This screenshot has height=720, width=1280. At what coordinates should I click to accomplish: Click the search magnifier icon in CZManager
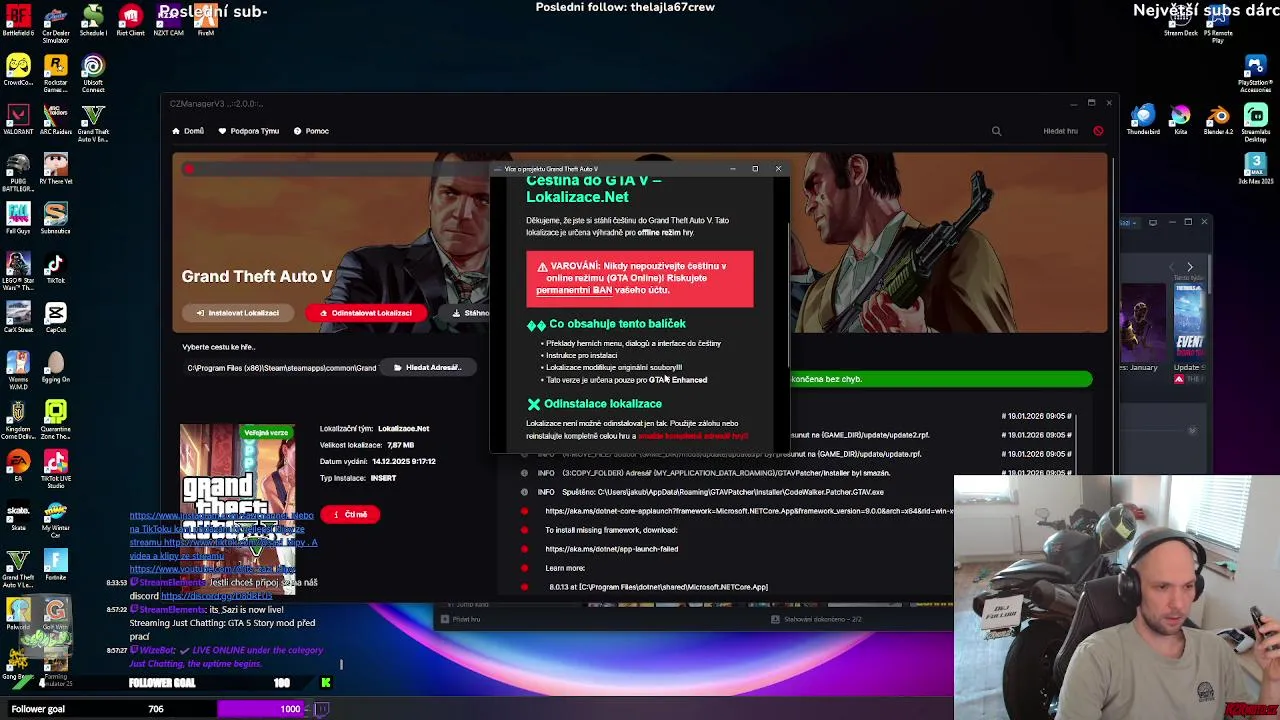click(x=996, y=131)
